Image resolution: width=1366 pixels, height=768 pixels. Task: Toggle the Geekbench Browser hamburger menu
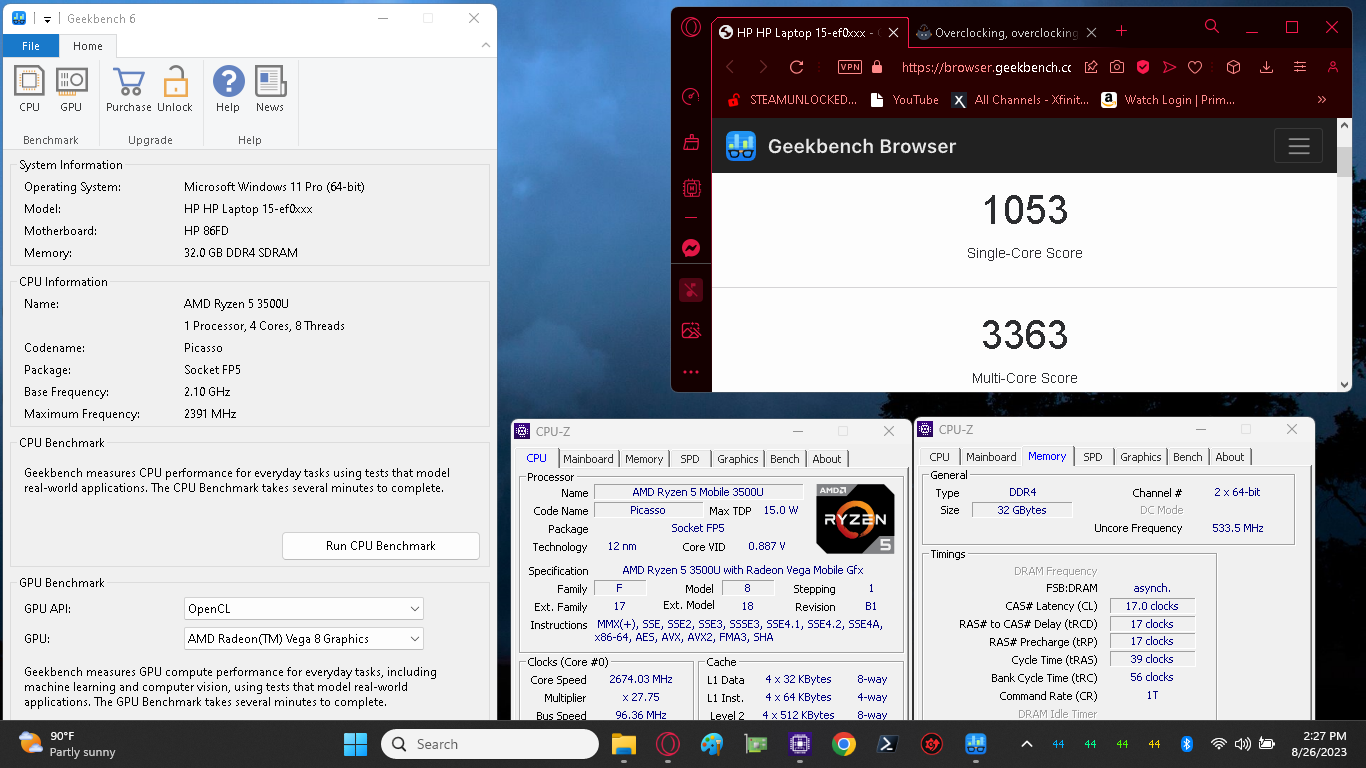(x=1298, y=146)
